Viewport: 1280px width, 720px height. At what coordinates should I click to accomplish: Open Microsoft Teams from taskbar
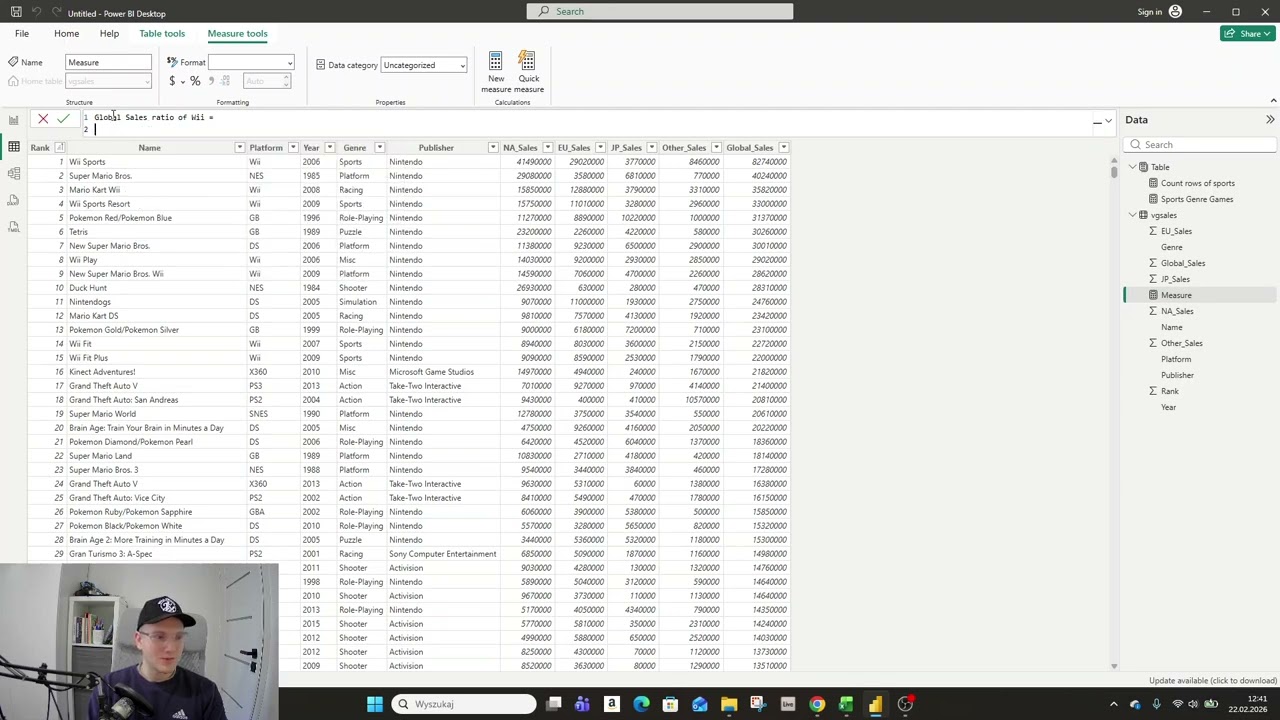(x=582, y=704)
